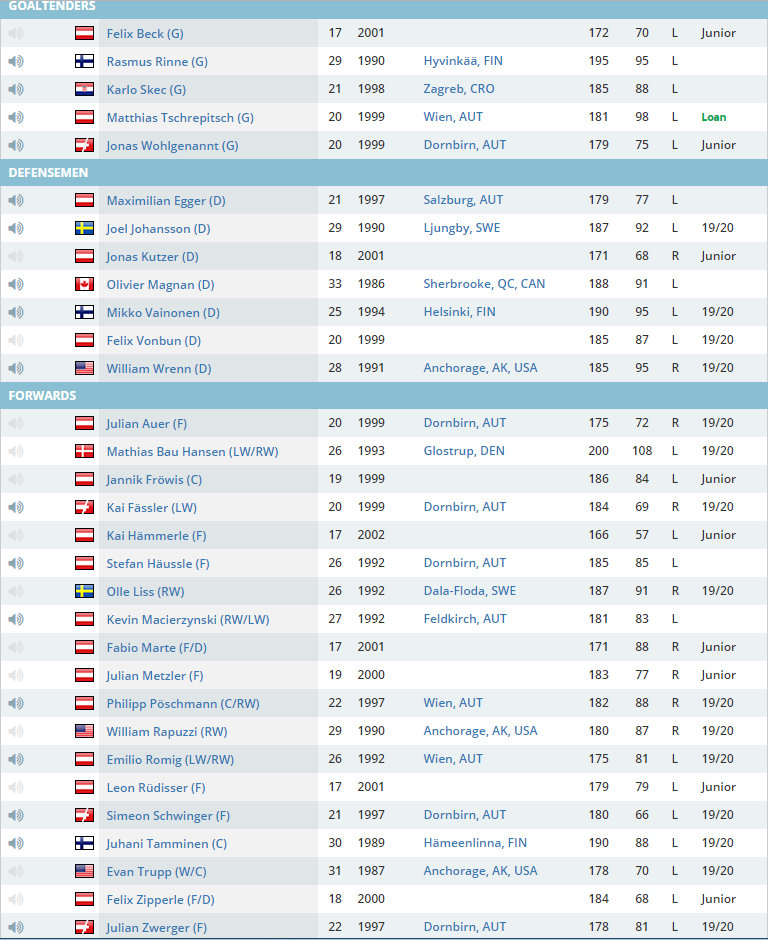Open Felix Beck (G) player profile

coord(145,34)
